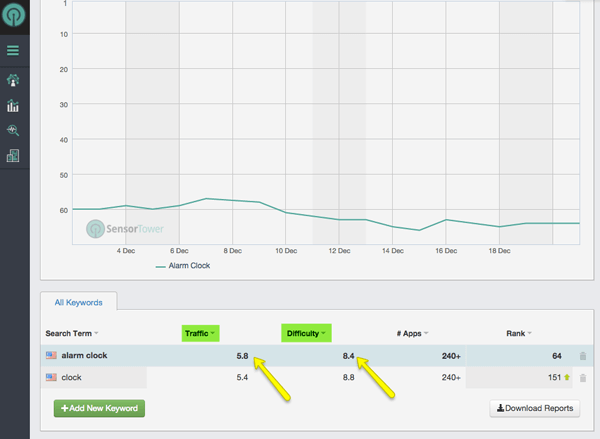Click Download Reports button
This screenshot has width=600, height=439.
535,408
